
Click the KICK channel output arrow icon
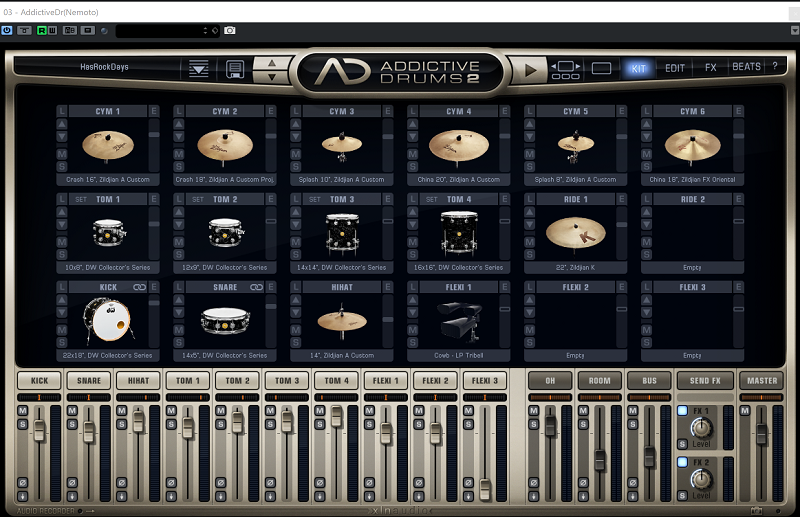pos(22,496)
